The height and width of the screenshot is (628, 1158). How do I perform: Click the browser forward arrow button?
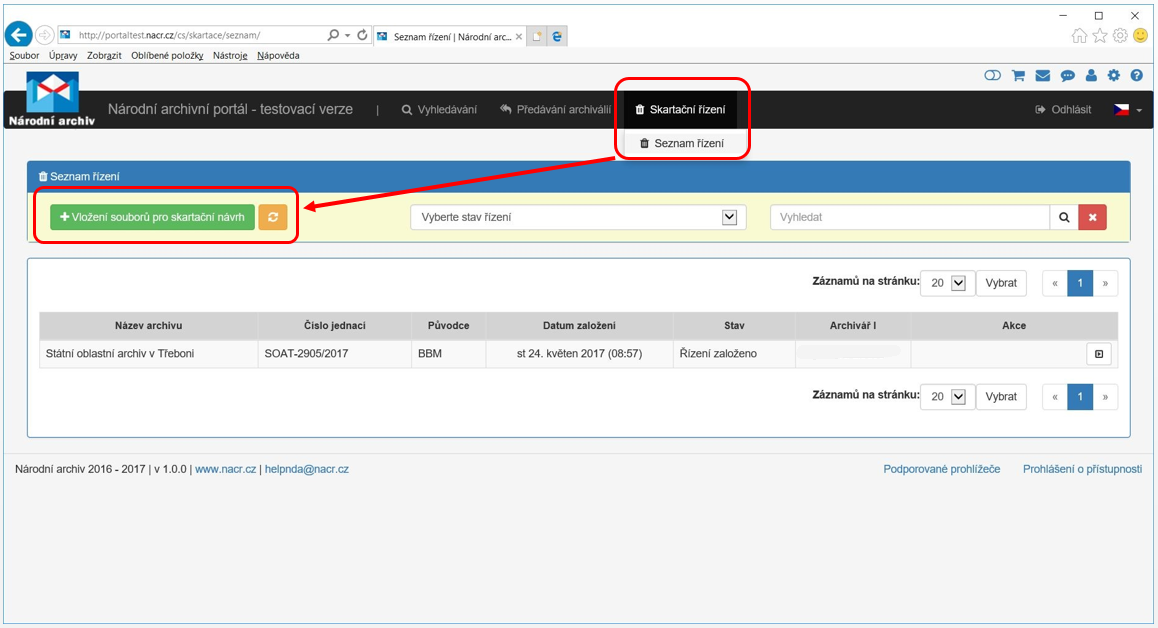[x=44, y=35]
